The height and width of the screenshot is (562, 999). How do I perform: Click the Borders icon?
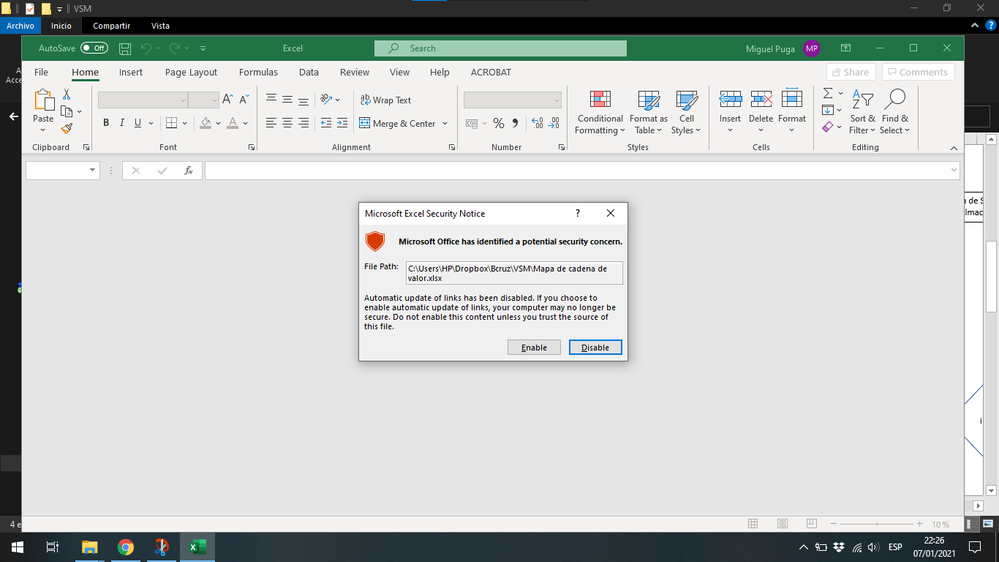pyautogui.click(x=171, y=123)
